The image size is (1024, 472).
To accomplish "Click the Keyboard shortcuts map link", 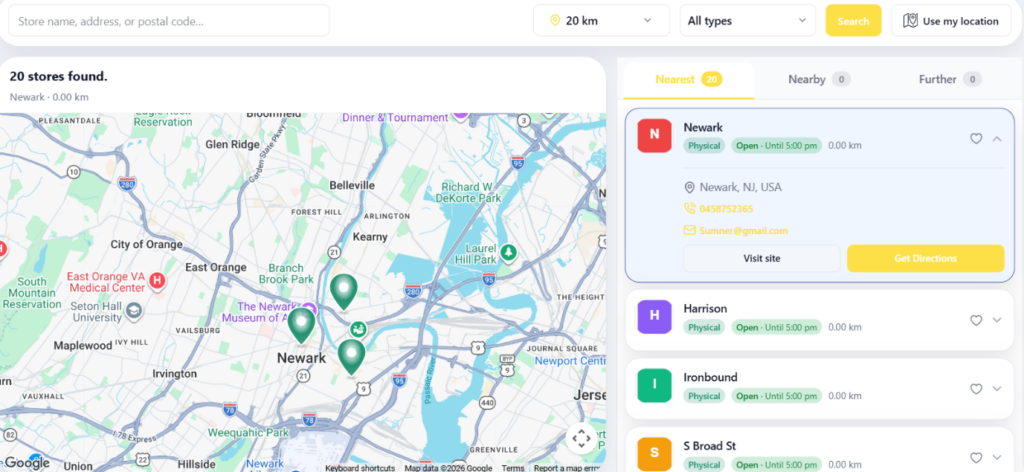I will (x=360, y=467).
